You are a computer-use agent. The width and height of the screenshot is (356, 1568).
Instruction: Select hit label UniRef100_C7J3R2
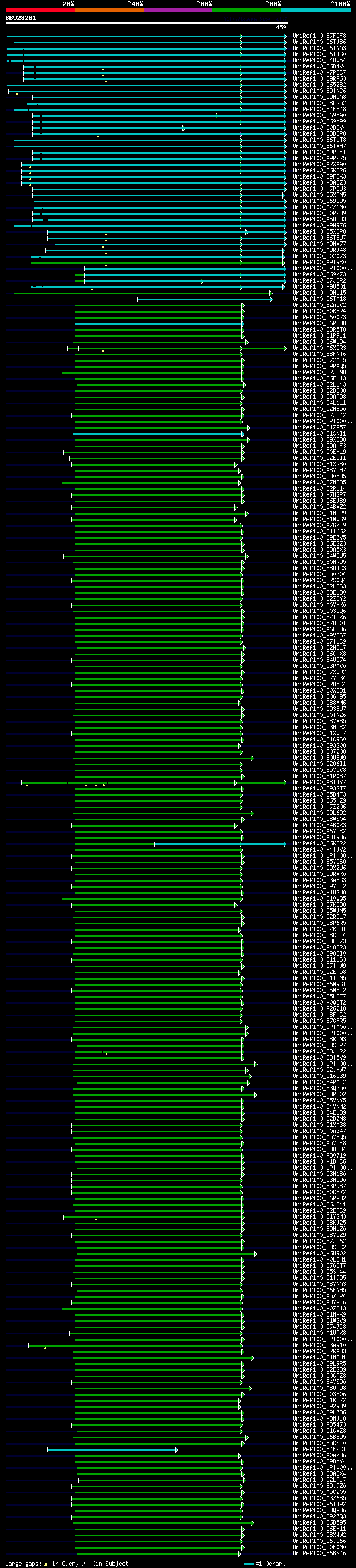319,280
